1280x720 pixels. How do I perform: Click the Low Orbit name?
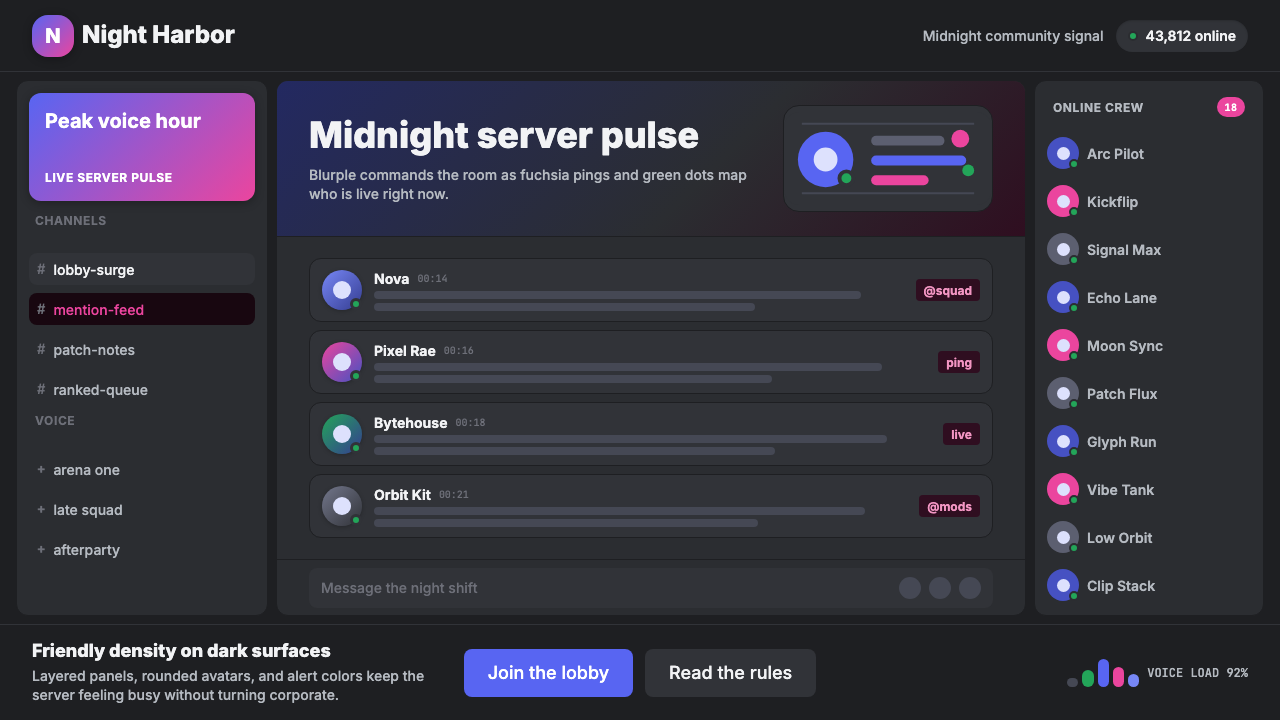1119,538
